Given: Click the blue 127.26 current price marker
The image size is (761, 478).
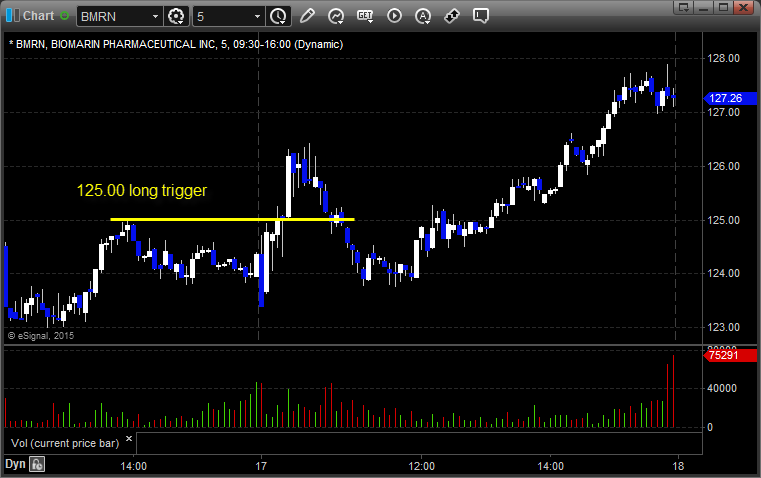Looking at the screenshot, I should pos(730,99).
